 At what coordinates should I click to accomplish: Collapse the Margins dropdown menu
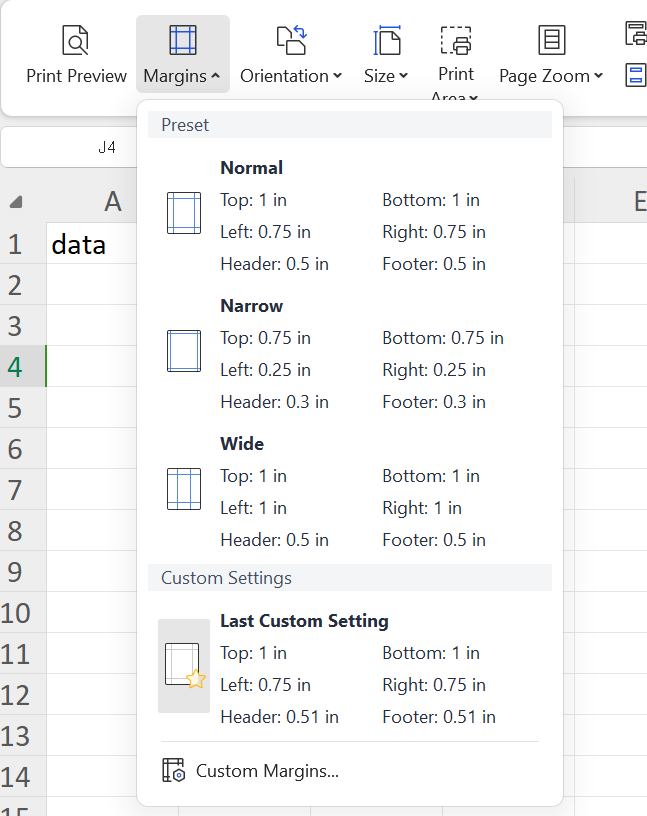pyautogui.click(x=215, y=76)
